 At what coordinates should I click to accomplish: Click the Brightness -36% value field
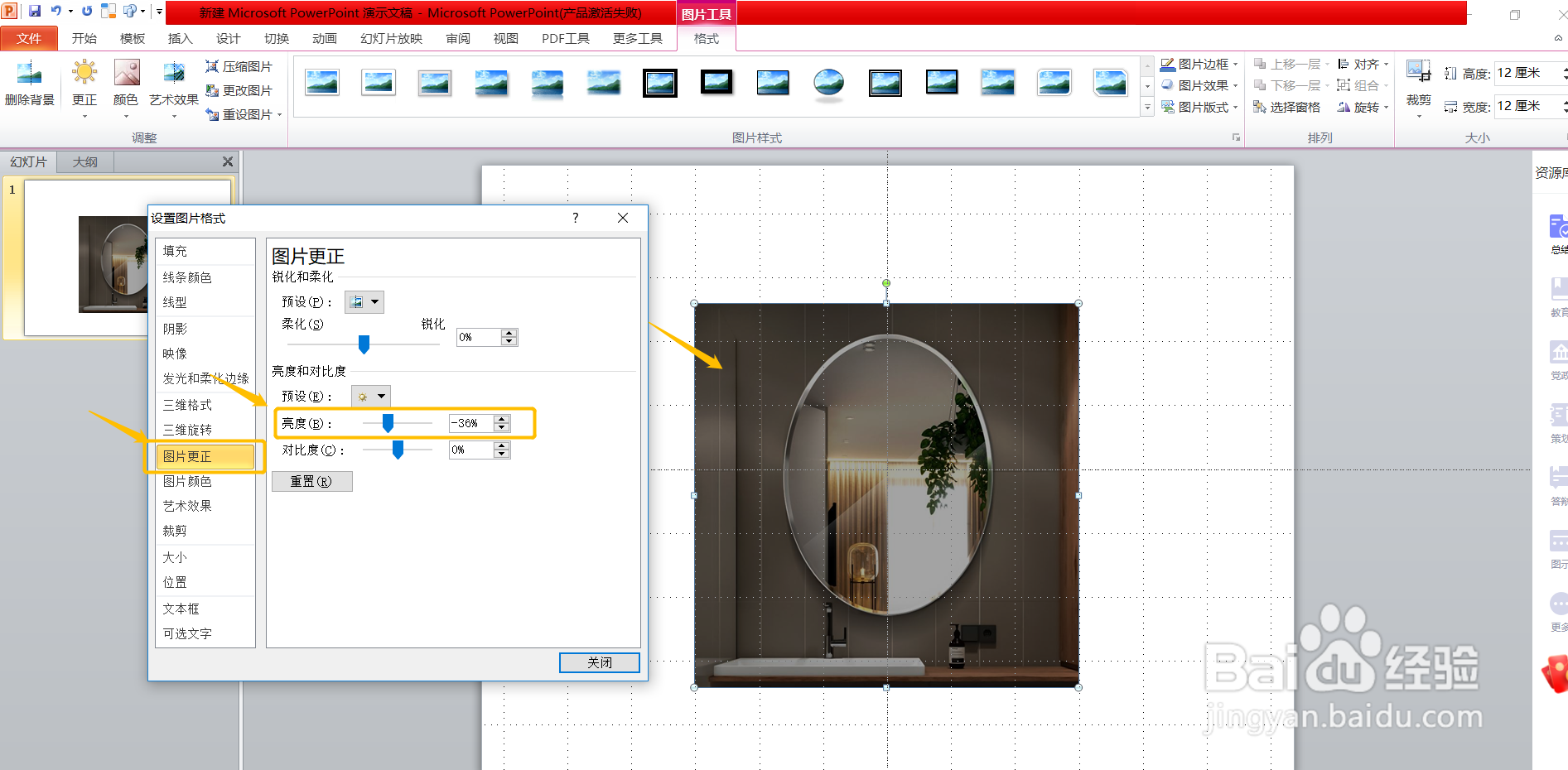coord(471,423)
